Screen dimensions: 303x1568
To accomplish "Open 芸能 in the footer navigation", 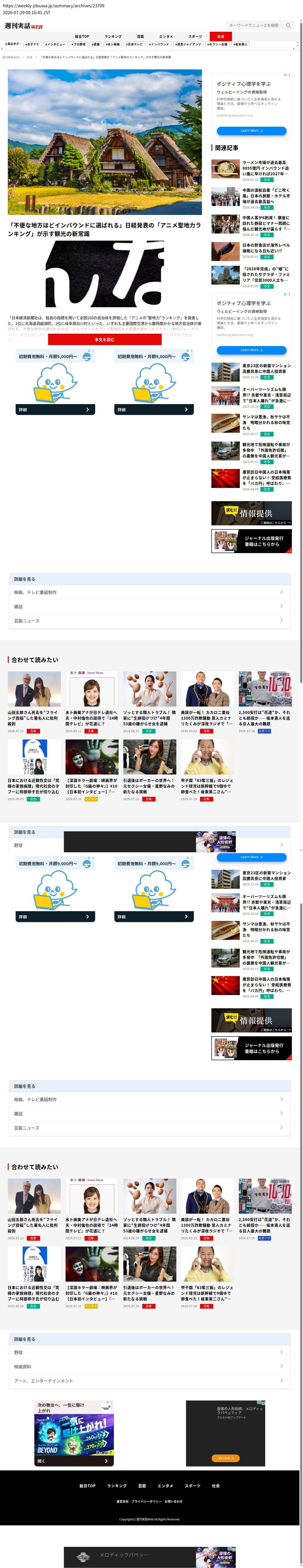I will [x=142, y=1486].
